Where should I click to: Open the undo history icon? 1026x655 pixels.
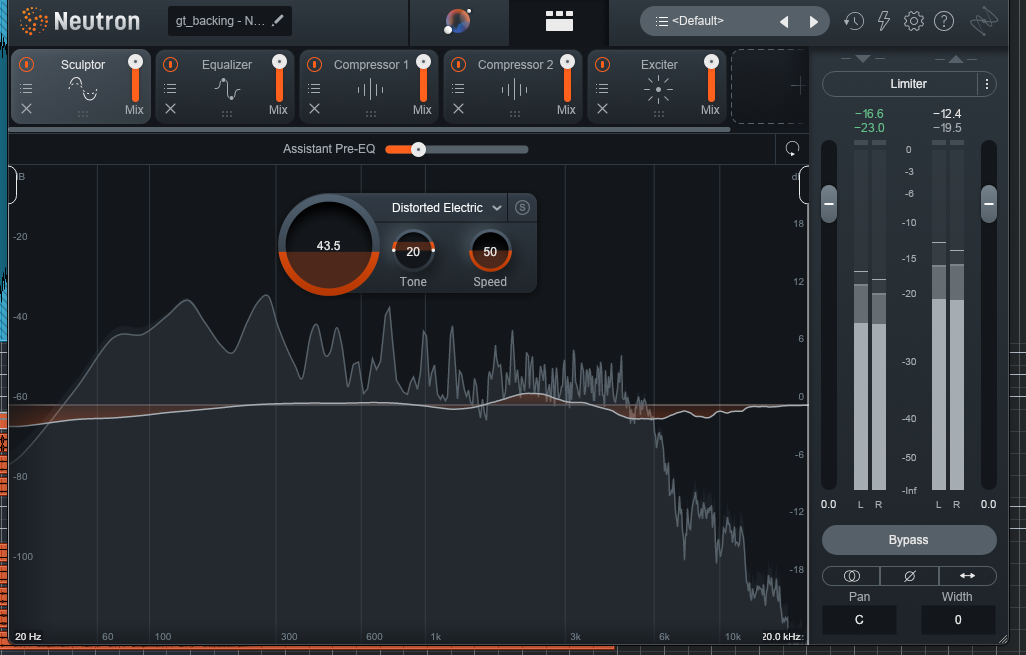point(853,21)
